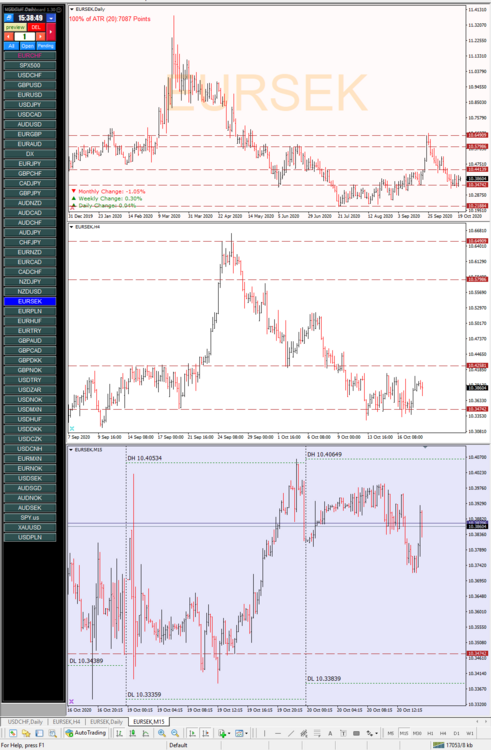Switch timeframe to H1
The image size is (491, 750).
(x=430, y=733)
